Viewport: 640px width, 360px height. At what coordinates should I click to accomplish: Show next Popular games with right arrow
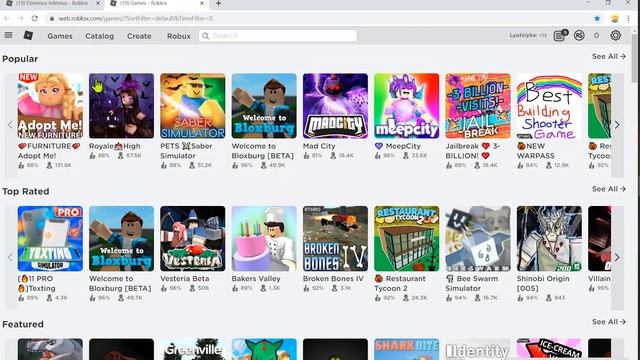tap(617, 125)
